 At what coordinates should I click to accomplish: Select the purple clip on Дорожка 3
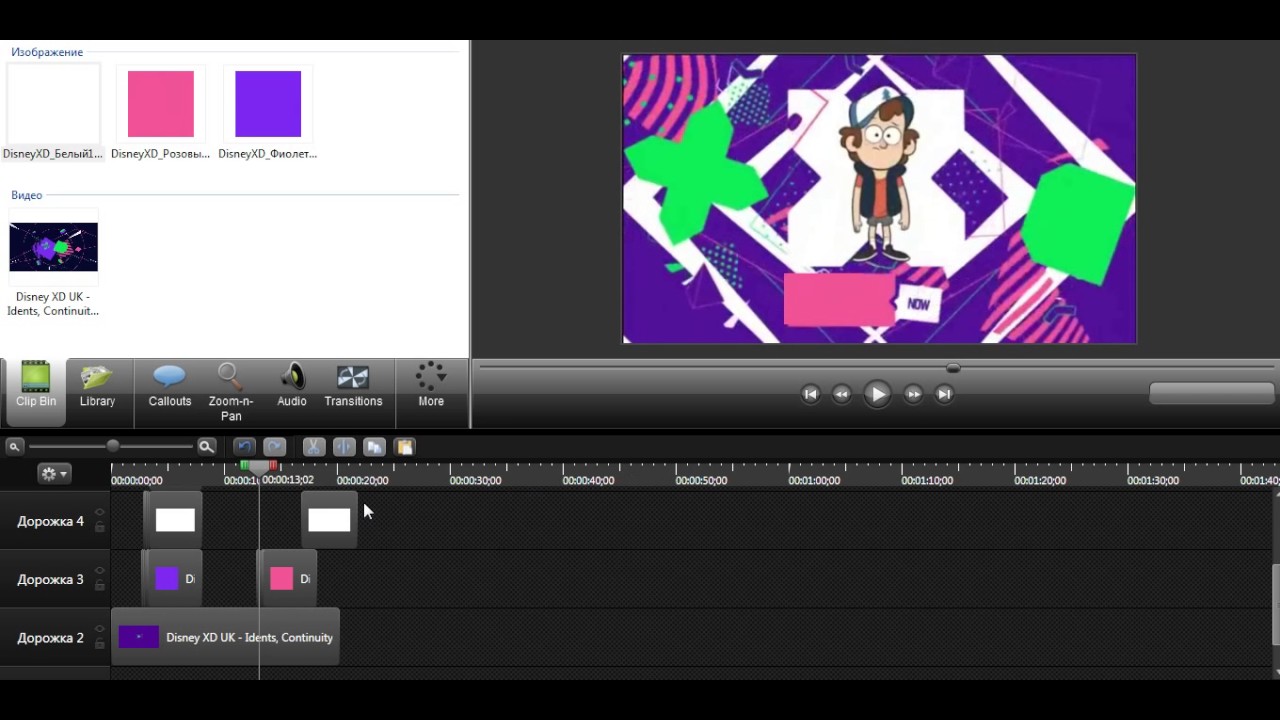[173, 578]
